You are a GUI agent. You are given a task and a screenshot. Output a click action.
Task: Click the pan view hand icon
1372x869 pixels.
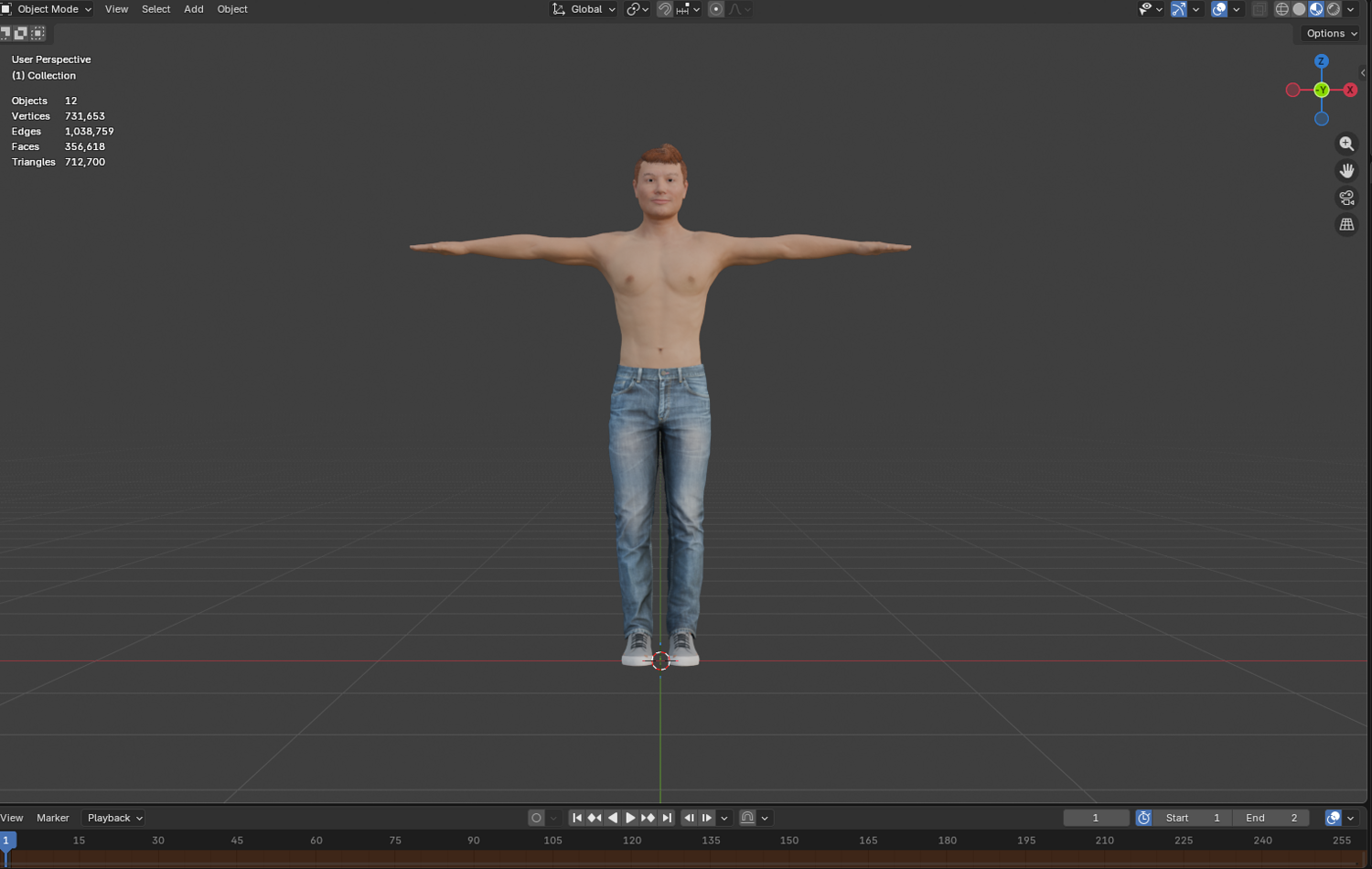(1346, 171)
